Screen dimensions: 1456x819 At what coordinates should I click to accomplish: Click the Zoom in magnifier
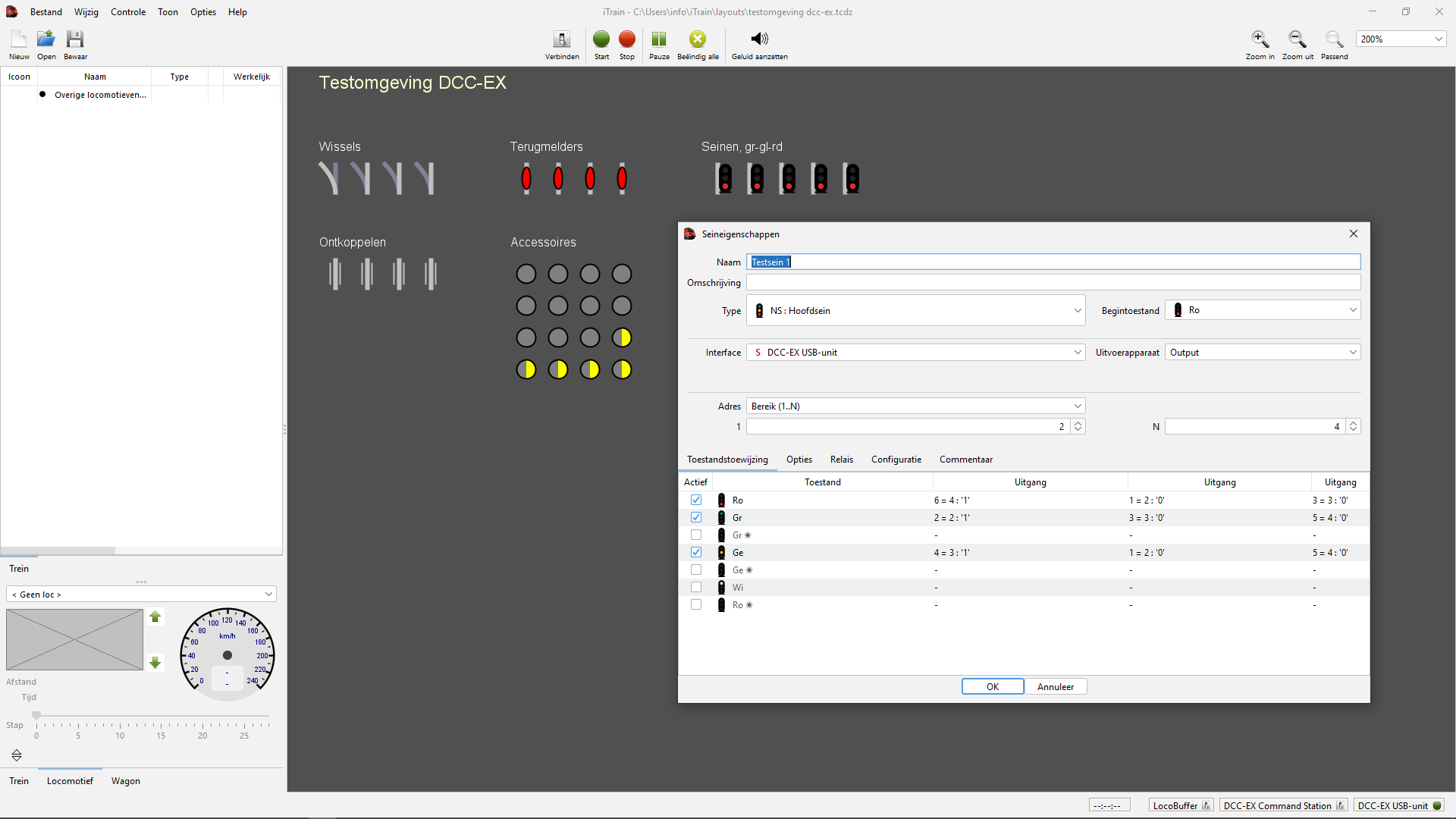pos(1260,39)
